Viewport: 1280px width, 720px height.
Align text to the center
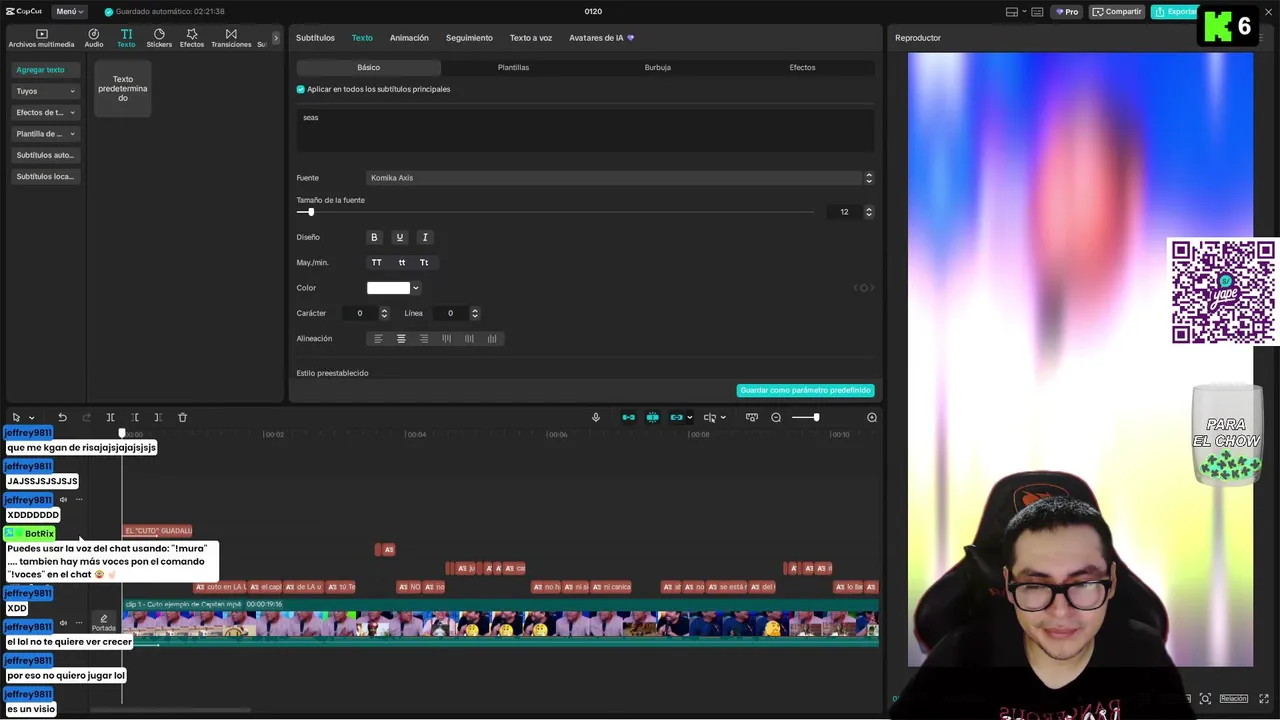click(x=401, y=339)
